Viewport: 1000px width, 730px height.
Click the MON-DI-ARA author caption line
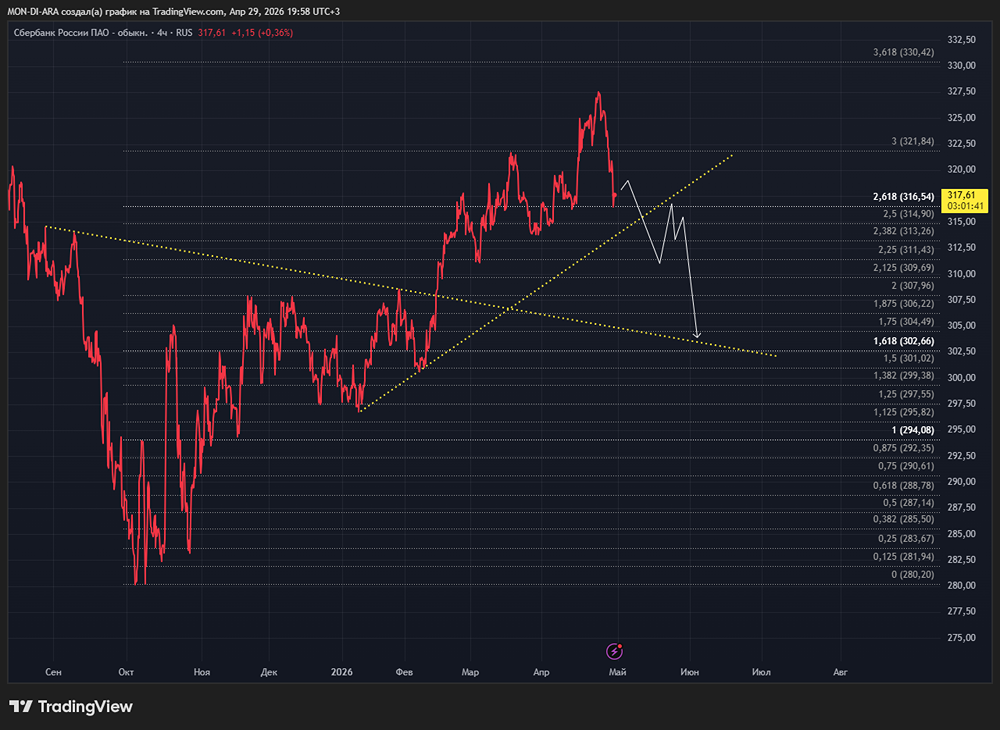click(x=173, y=11)
